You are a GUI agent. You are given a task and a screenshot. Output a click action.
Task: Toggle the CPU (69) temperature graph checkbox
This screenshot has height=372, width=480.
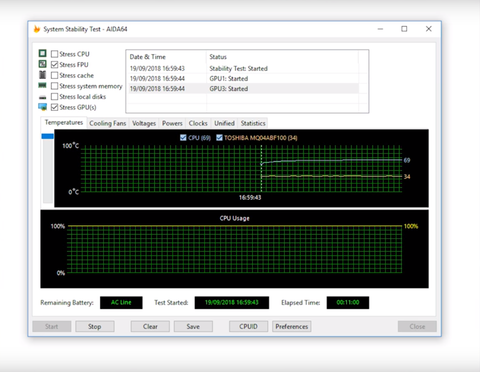[183, 137]
